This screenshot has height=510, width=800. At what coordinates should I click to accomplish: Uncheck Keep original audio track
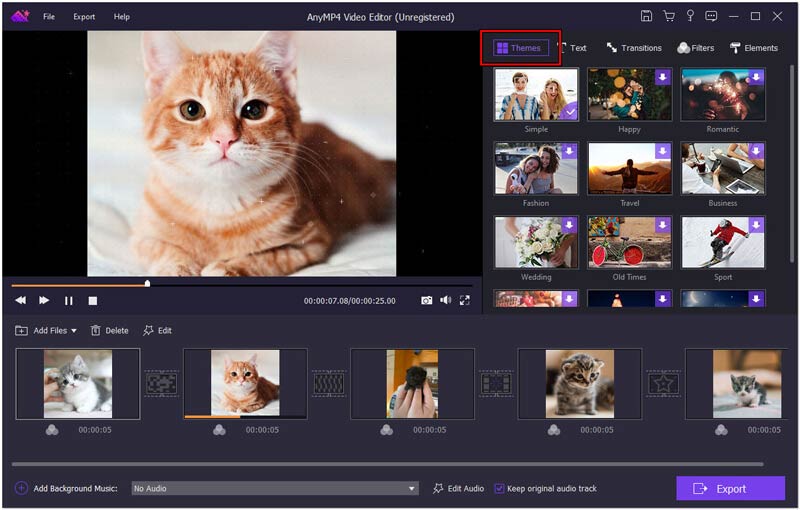click(x=500, y=488)
